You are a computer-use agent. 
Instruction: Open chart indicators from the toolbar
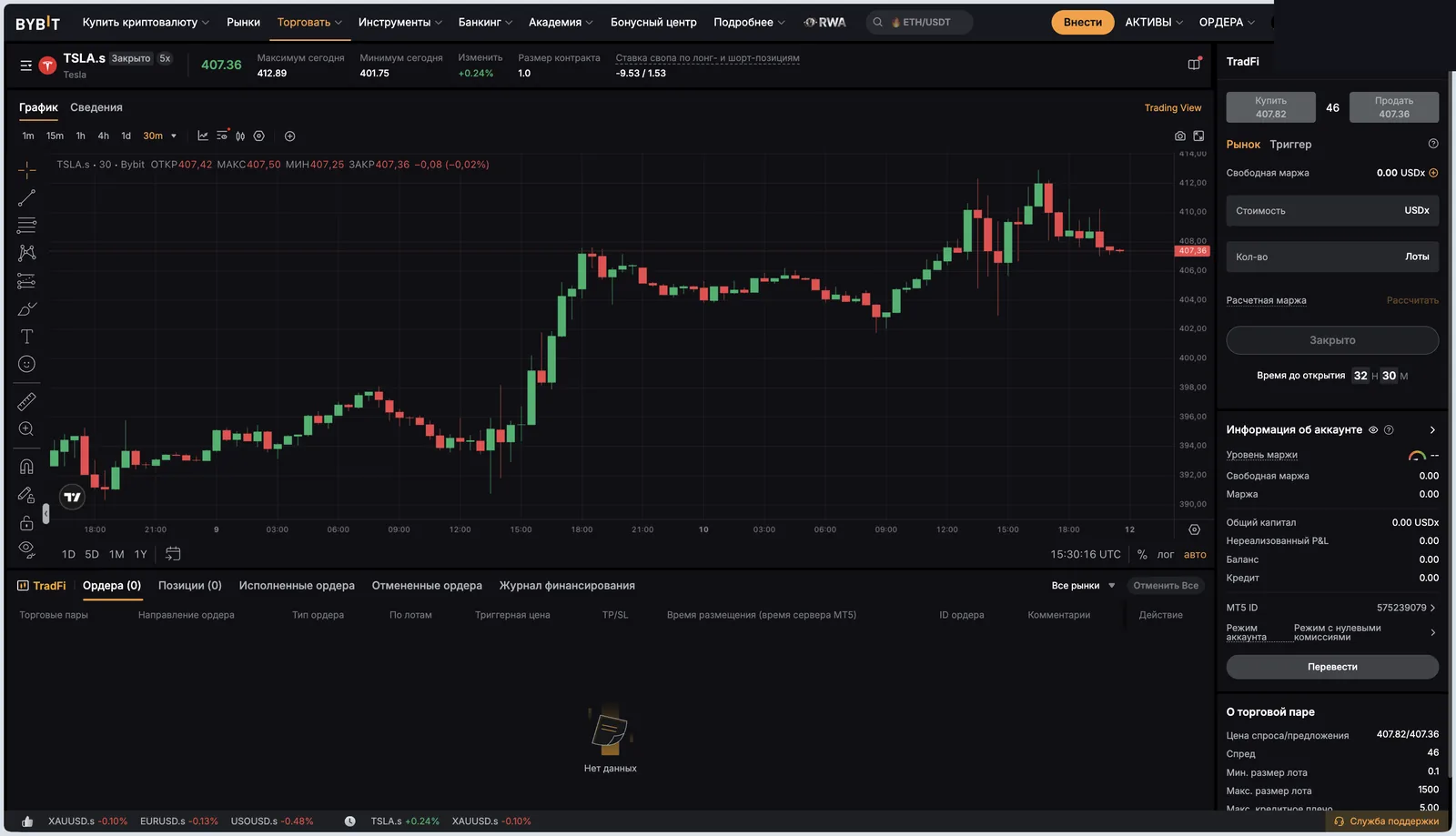[203, 136]
